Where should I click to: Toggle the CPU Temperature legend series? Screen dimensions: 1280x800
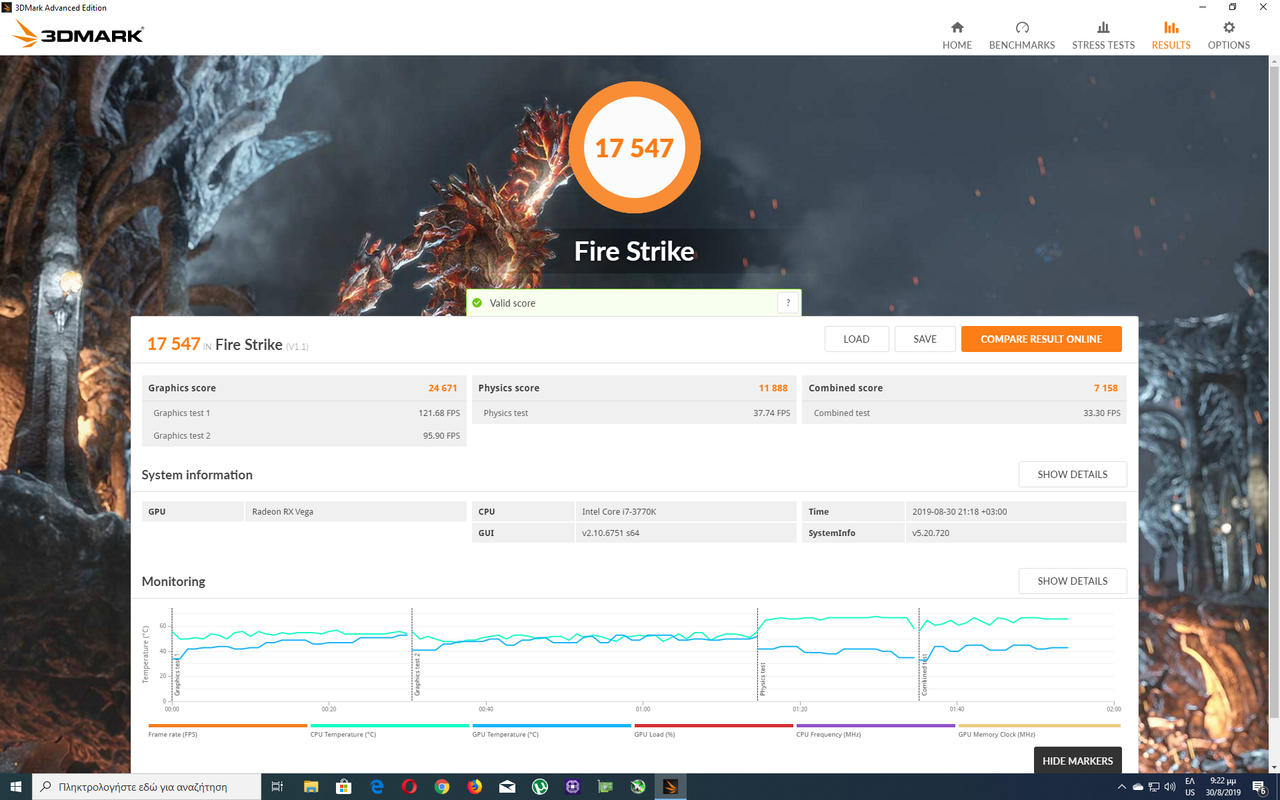389,731
